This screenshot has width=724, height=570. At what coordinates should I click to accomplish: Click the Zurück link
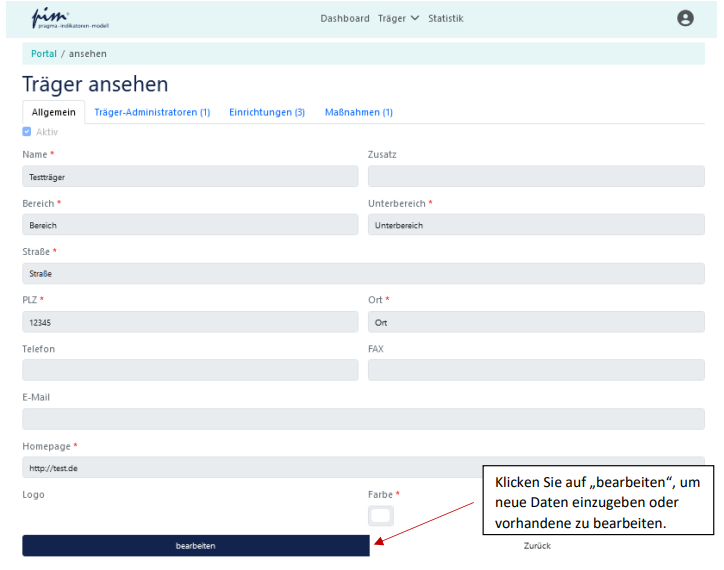pos(537,546)
